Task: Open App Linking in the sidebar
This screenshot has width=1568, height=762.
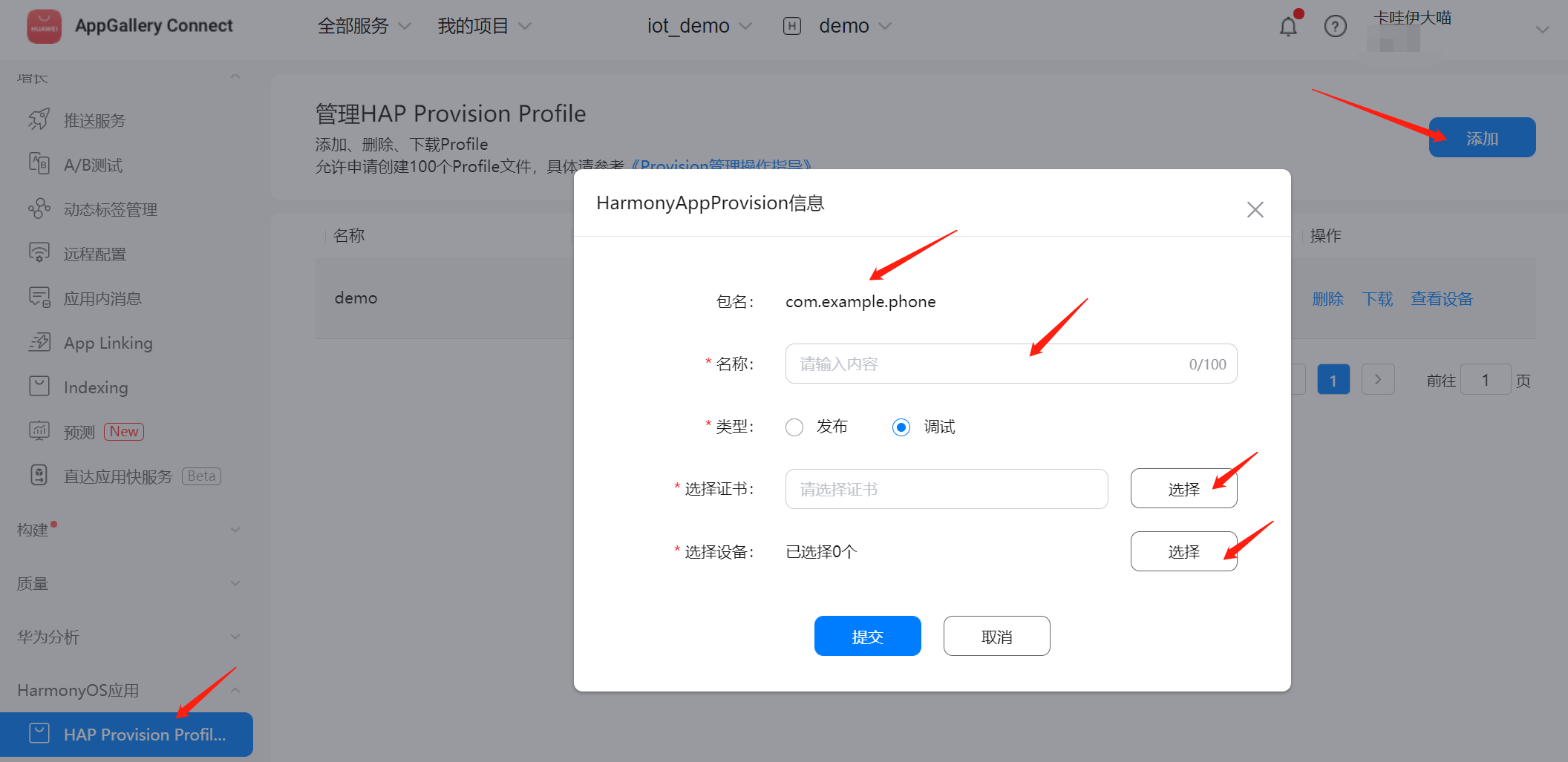Action: click(x=108, y=343)
